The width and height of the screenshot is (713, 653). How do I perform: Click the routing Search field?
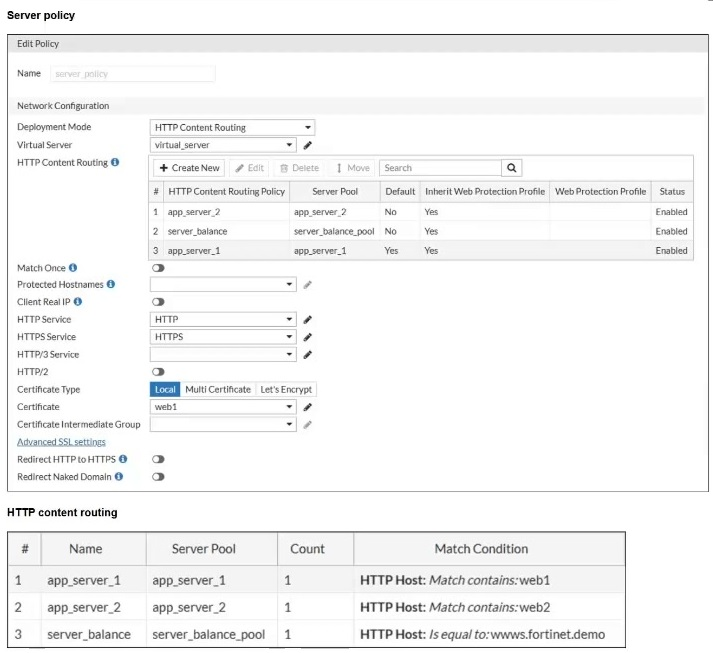(440, 168)
